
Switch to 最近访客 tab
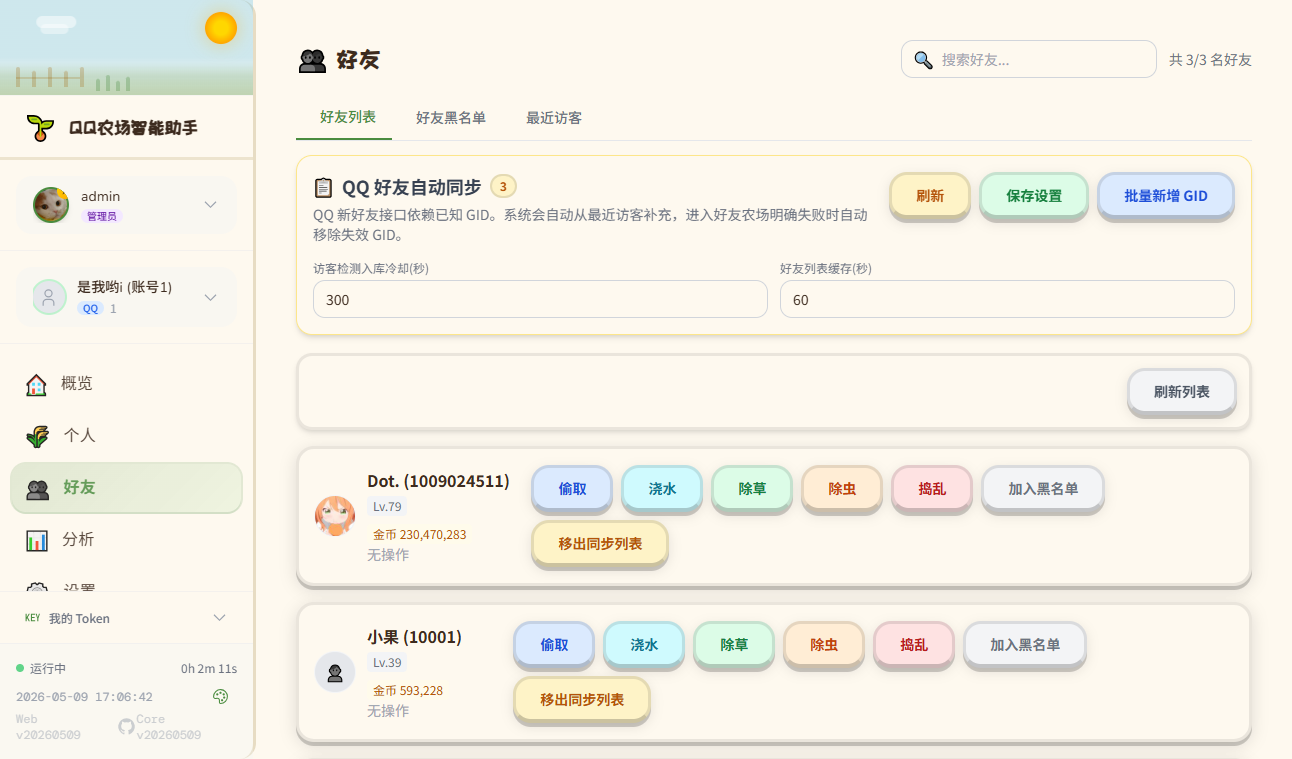point(554,118)
